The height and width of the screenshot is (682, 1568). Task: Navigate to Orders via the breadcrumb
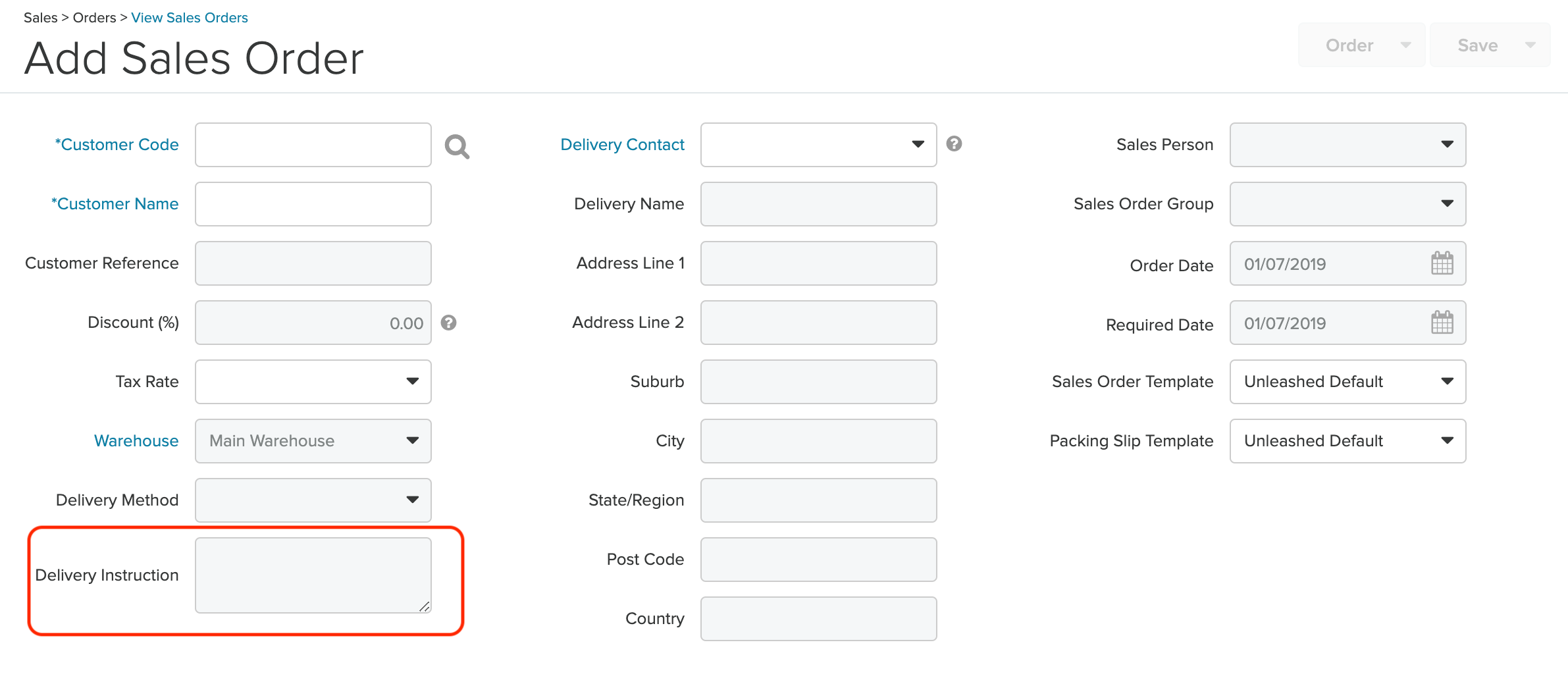tap(93, 17)
